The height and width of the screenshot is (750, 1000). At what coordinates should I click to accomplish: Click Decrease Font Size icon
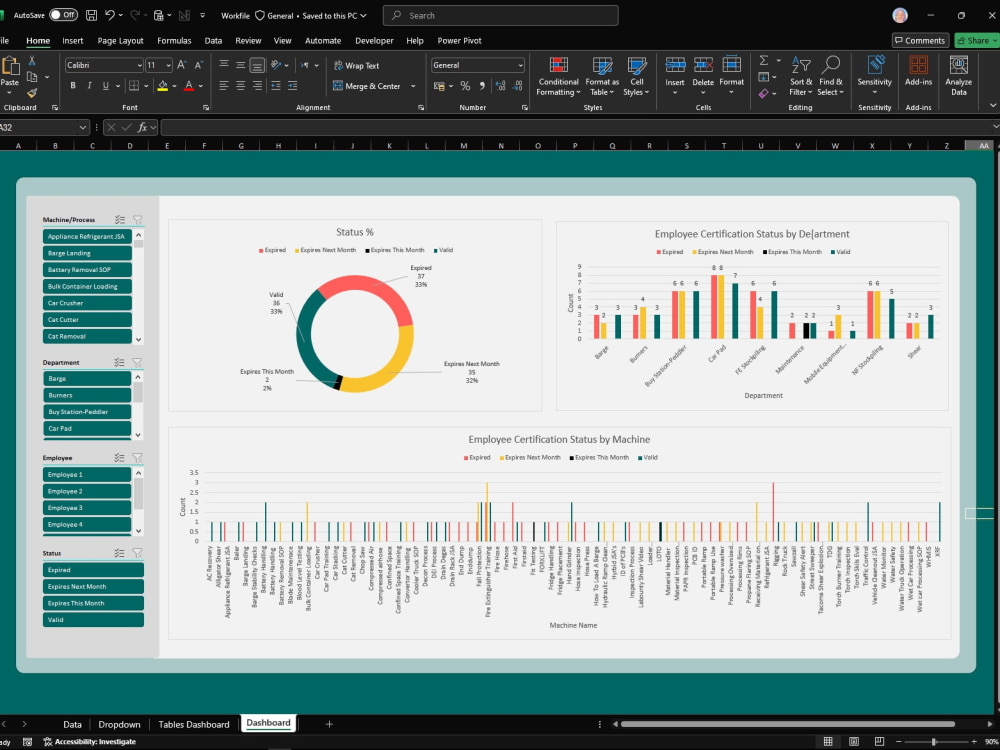(x=199, y=65)
